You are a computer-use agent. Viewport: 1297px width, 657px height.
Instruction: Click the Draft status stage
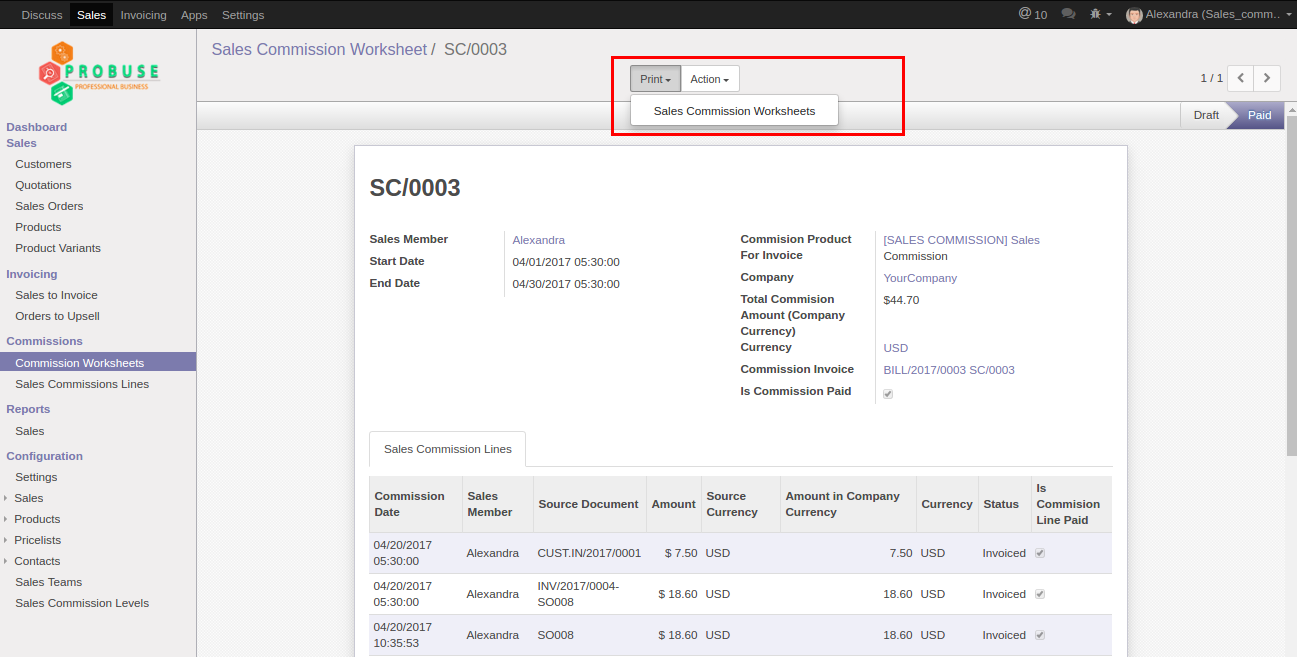coord(1205,115)
